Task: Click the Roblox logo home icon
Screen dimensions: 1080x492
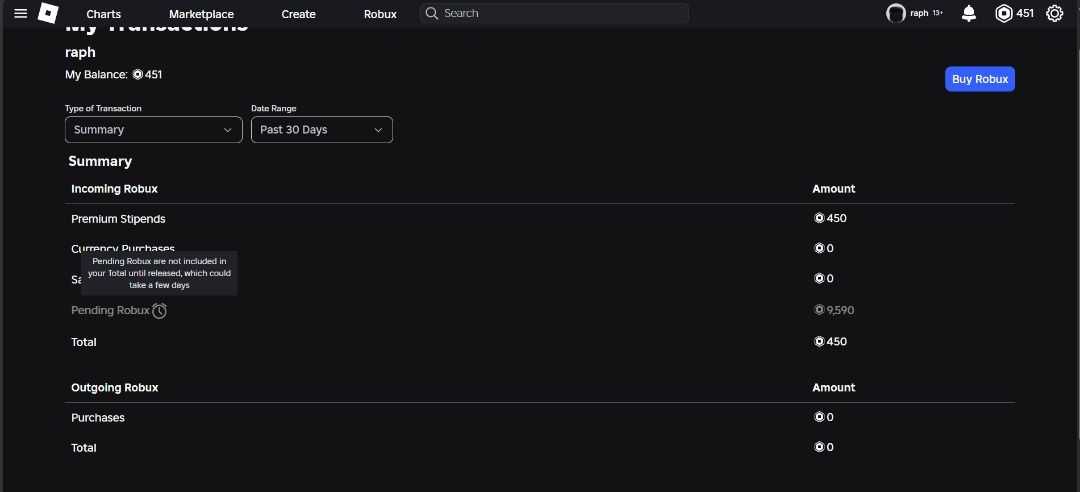Action: pyautogui.click(x=48, y=13)
